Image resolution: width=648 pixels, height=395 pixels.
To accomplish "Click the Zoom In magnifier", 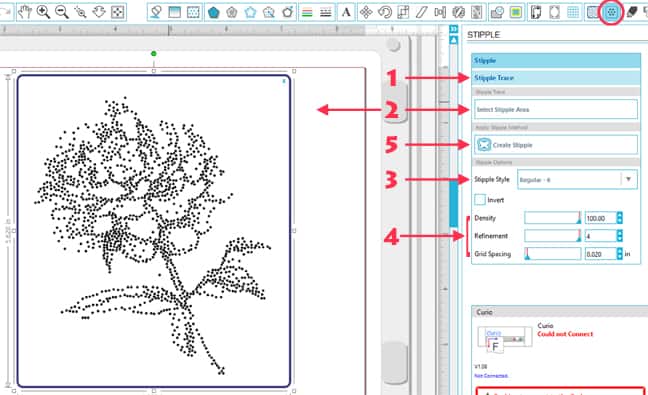I will 43,12.
